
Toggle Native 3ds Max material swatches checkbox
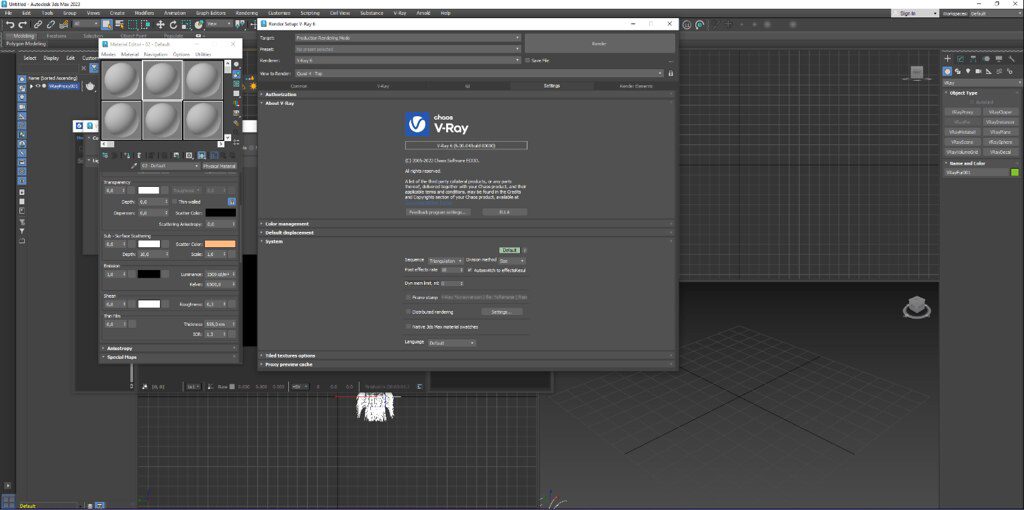coord(409,327)
